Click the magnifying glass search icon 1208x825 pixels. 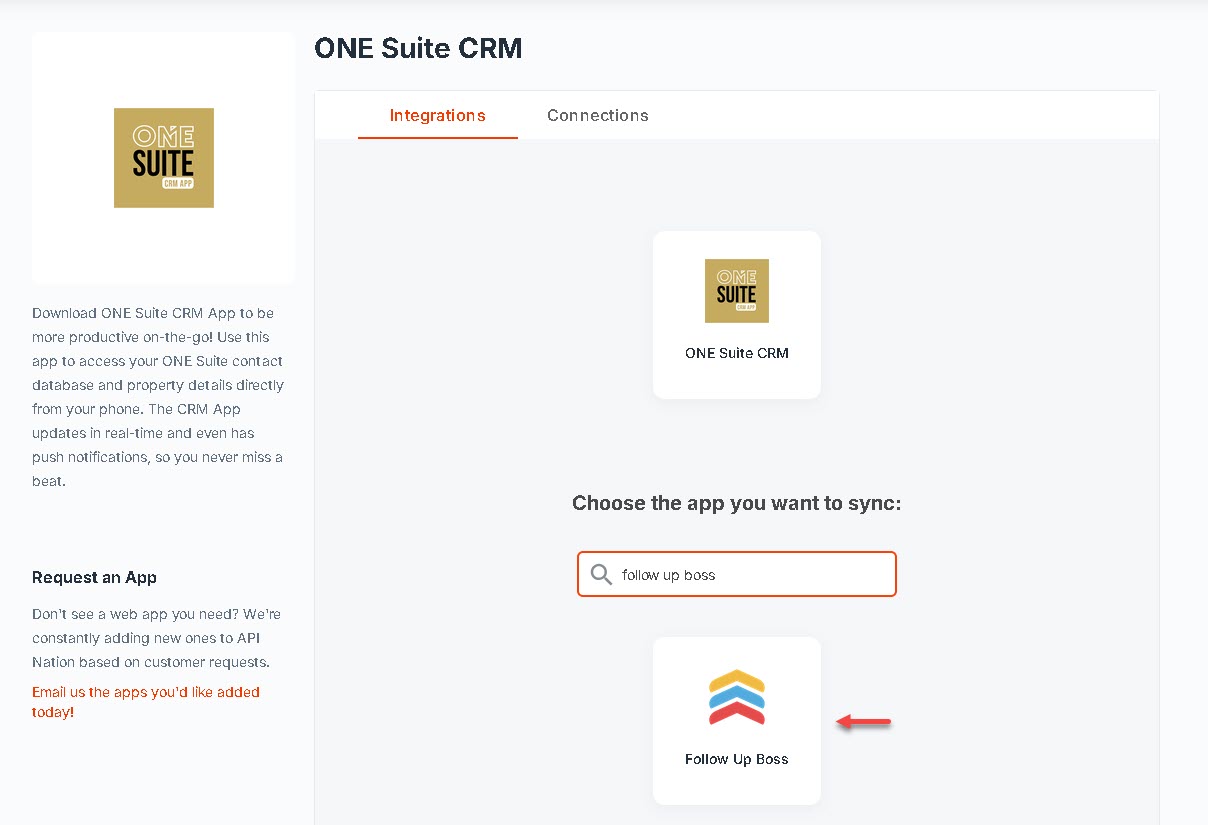pos(601,574)
